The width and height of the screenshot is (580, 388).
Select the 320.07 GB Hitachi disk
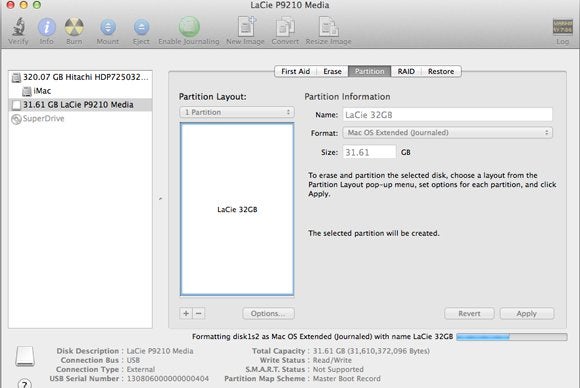80,77
